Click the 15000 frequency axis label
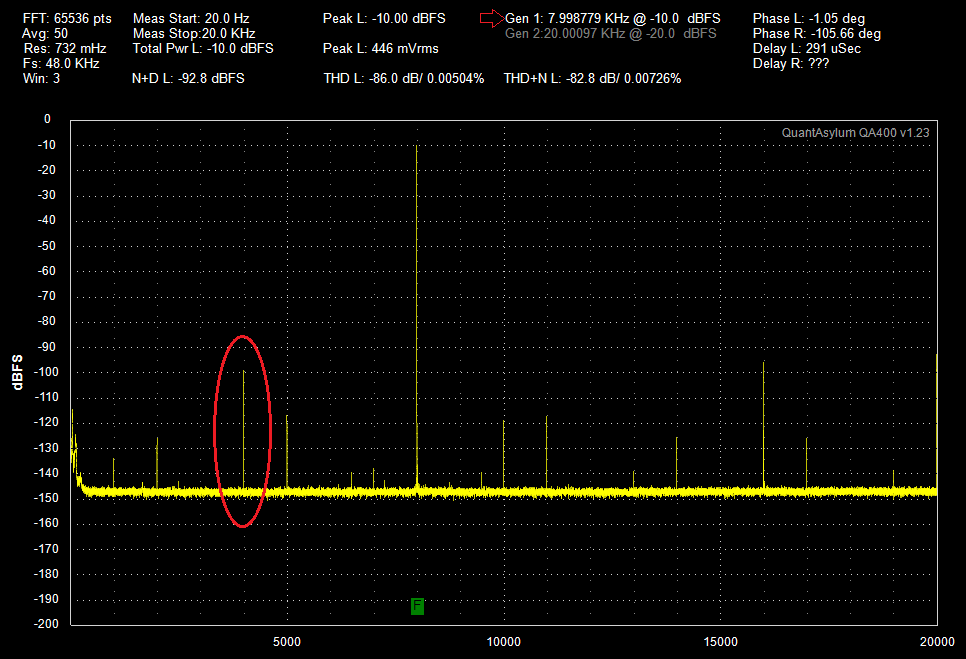This screenshot has height=659, width=966. [x=720, y=641]
